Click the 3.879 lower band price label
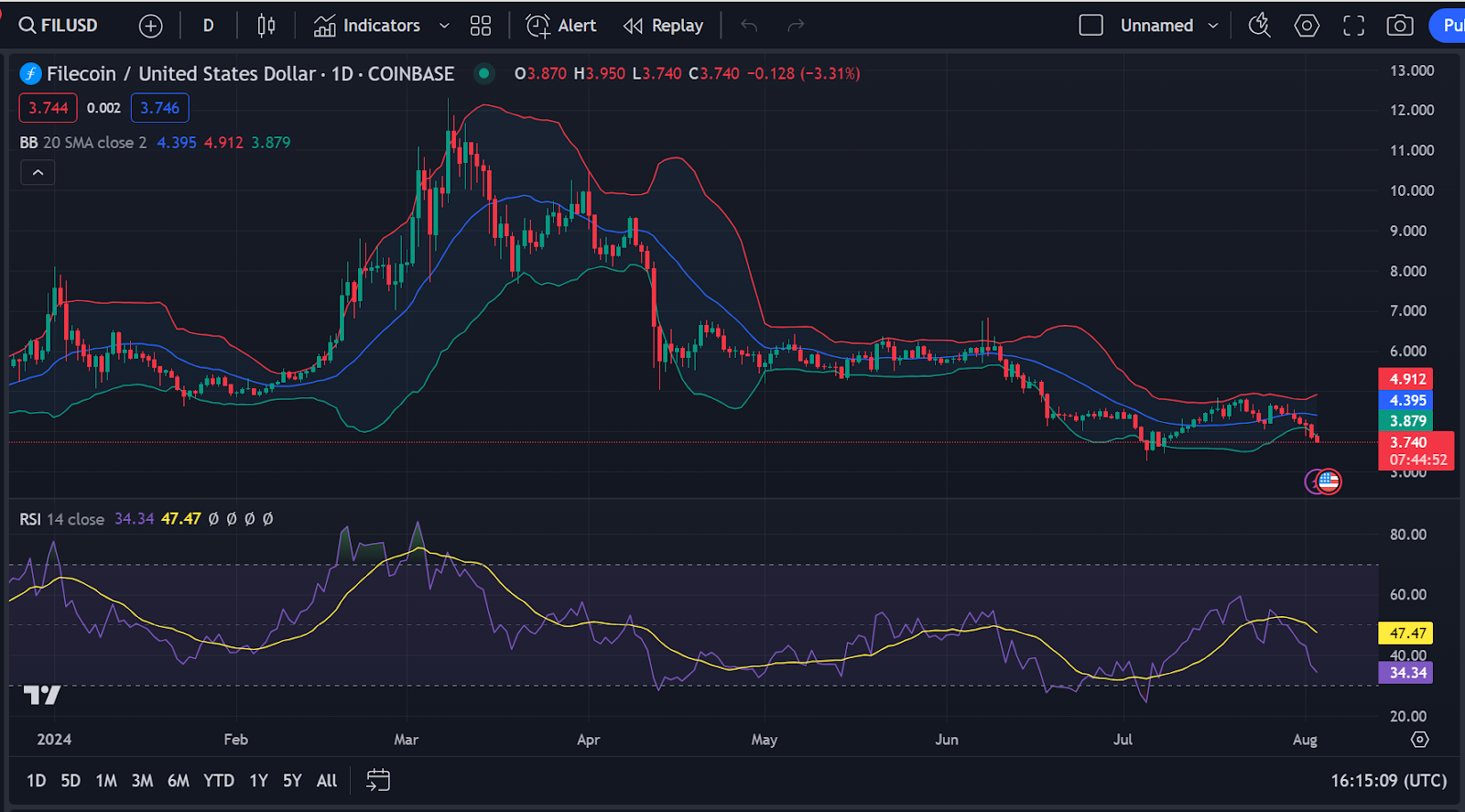 (1406, 421)
